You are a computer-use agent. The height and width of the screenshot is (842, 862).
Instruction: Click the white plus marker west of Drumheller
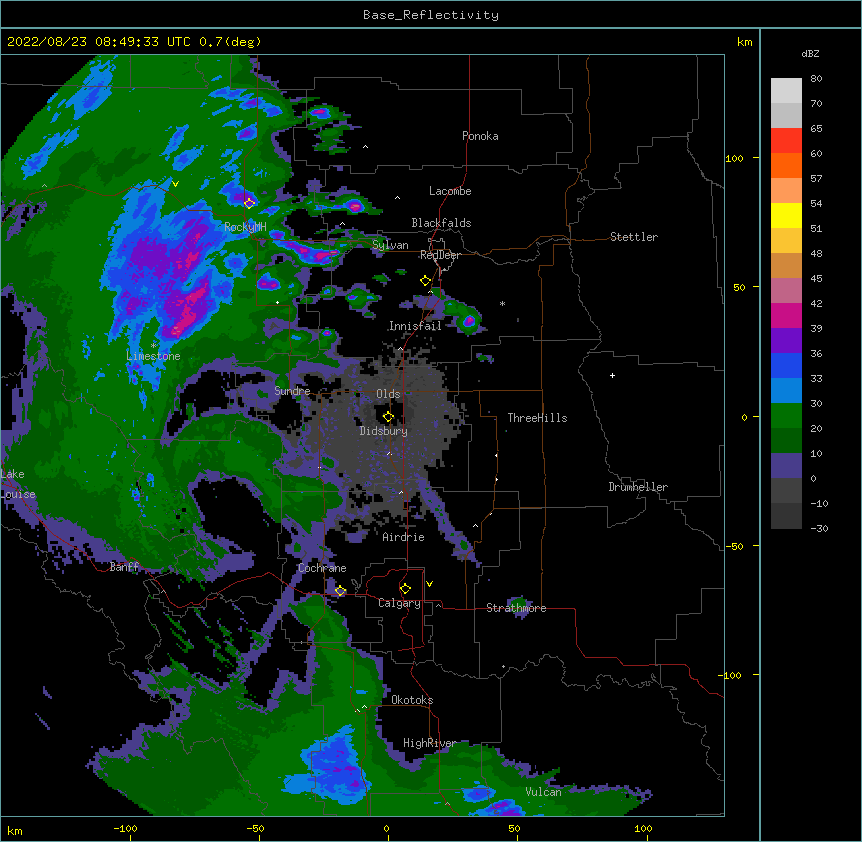612,375
